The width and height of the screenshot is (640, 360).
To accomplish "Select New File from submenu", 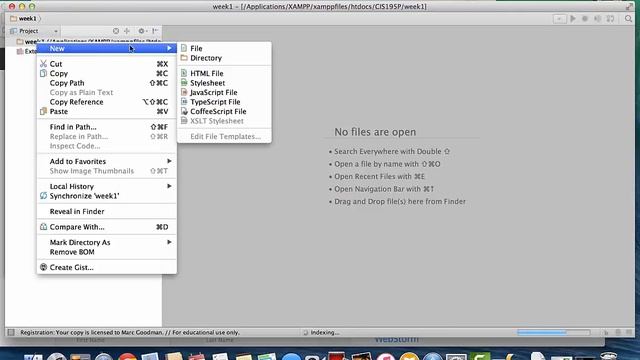I will (x=224, y=48).
